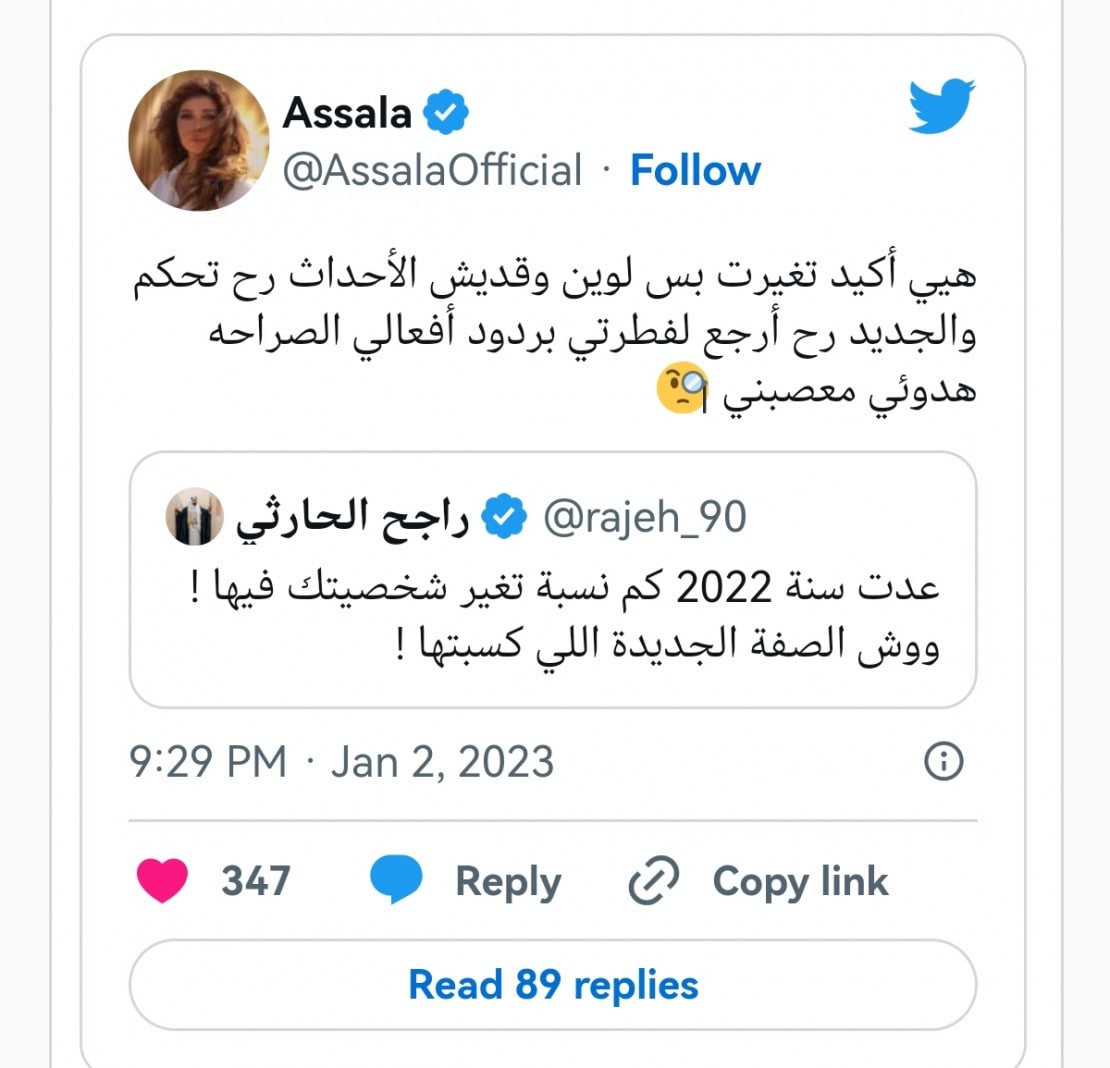Screen dimensions: 1110x1068
Task: Open the tweet info circle icon
Action: [x=944, y=762]
